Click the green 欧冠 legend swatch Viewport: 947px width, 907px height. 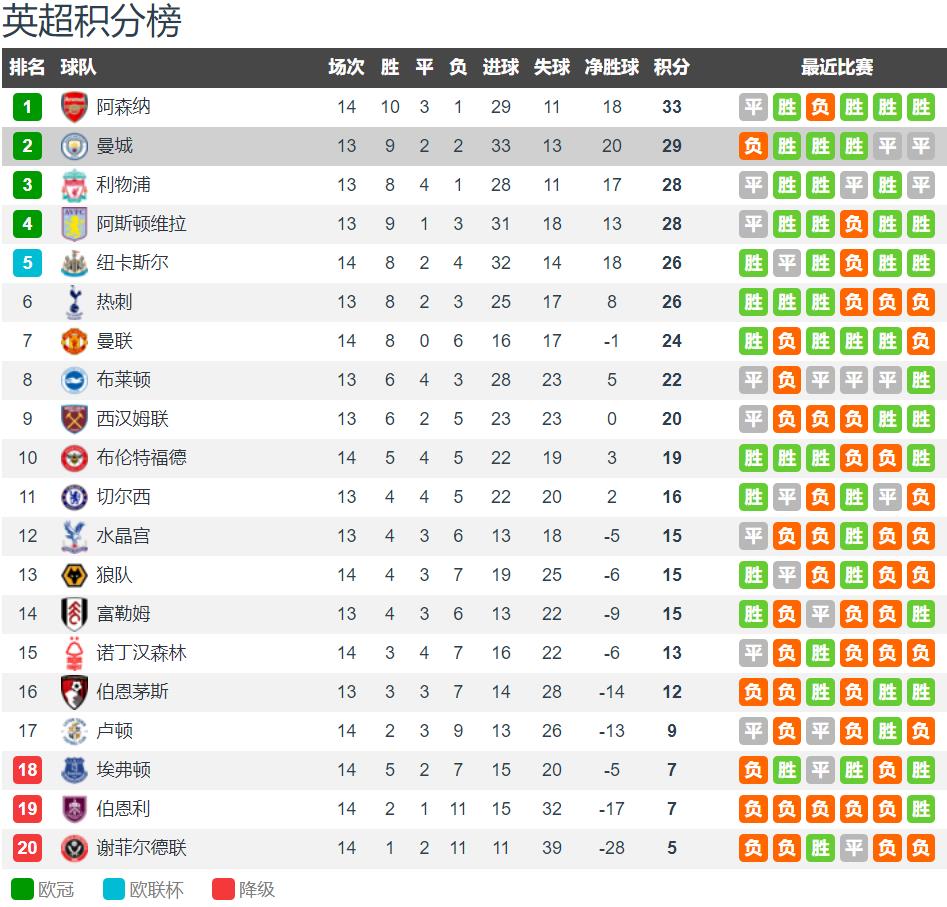pos(22,889)
